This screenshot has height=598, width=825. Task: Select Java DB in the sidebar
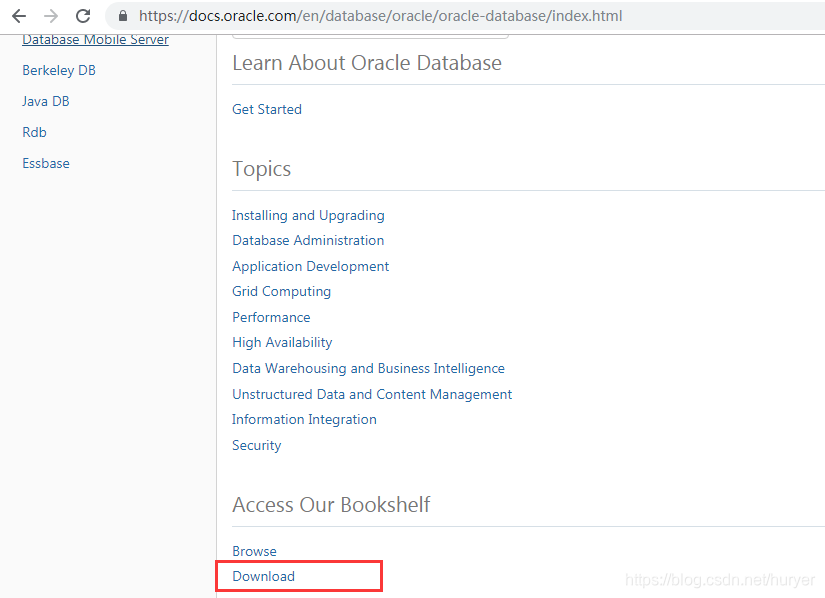(46, 101)
